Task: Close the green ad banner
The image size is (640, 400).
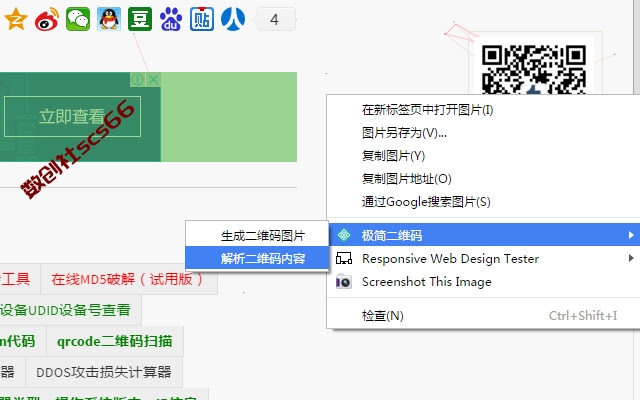Action: [153, 79]
